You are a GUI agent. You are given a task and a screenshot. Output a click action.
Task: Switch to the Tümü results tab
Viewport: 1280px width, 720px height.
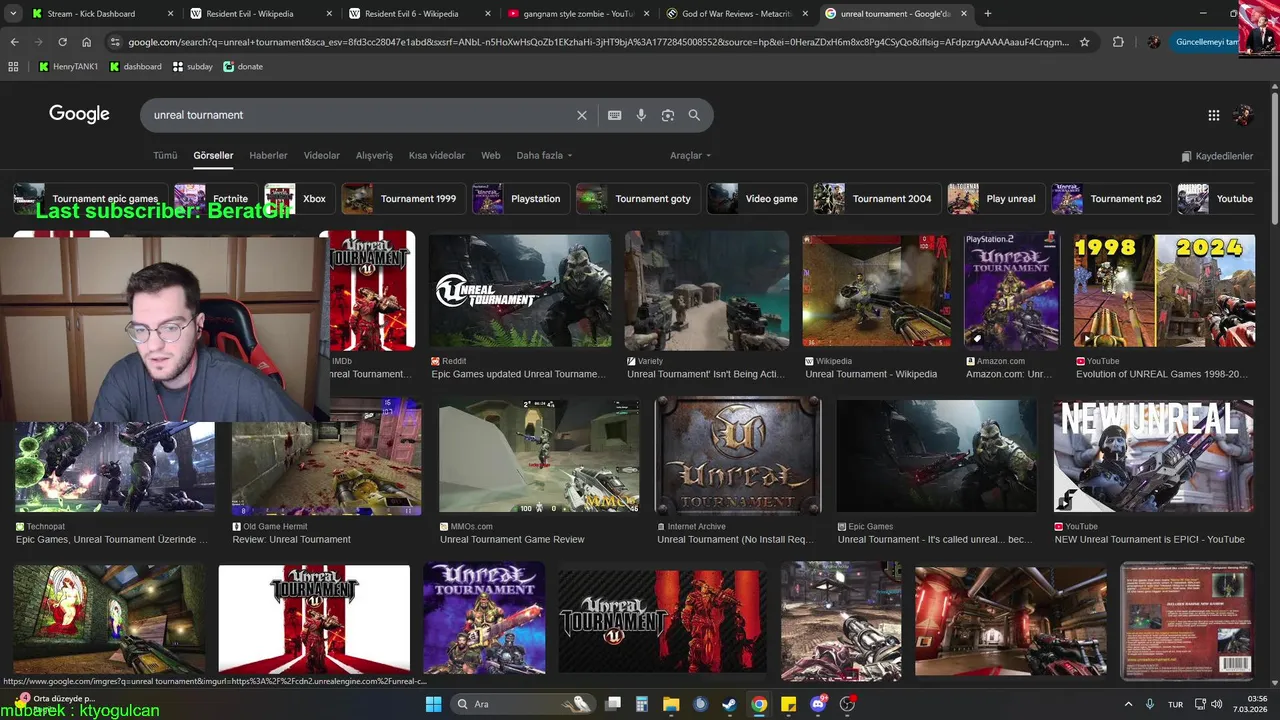click(165, 156)
